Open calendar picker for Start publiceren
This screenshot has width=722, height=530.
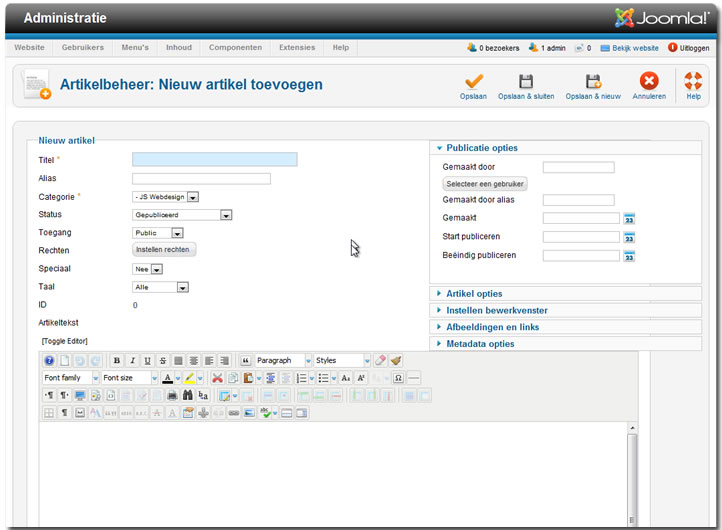click(x=629, y=237)
